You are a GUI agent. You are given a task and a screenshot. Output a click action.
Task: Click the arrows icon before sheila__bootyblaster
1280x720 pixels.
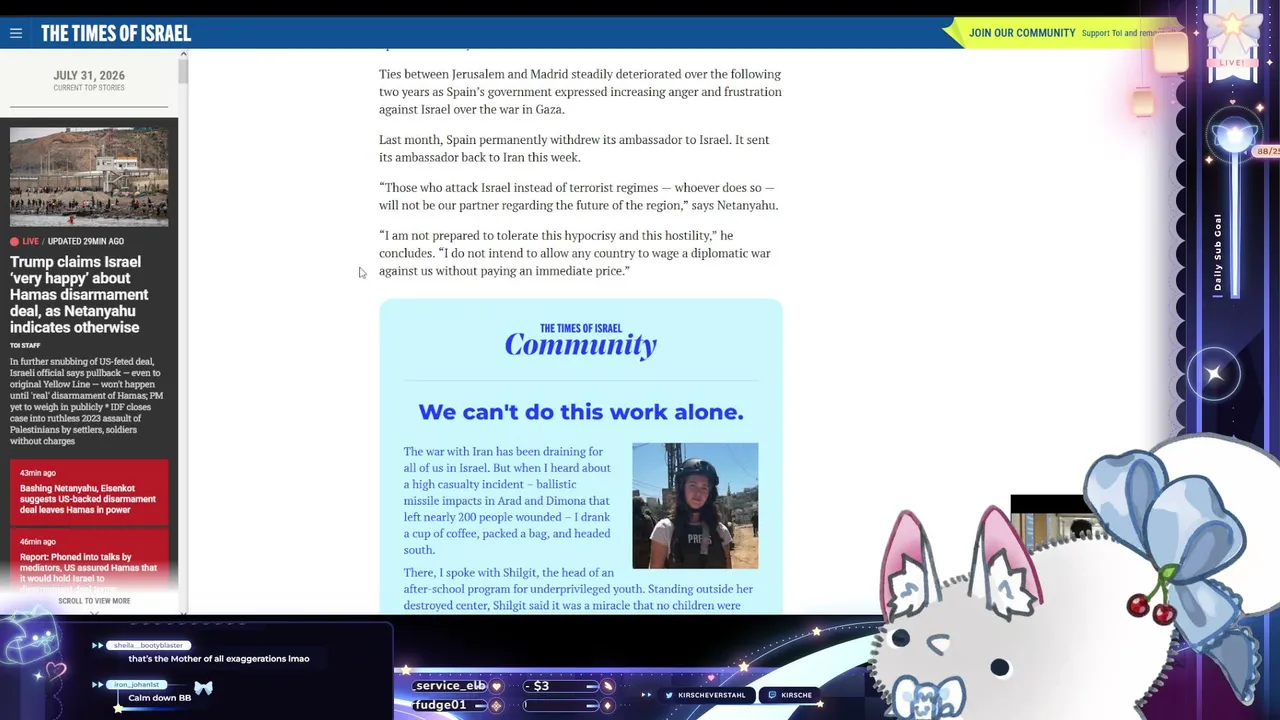coord(98,646)
